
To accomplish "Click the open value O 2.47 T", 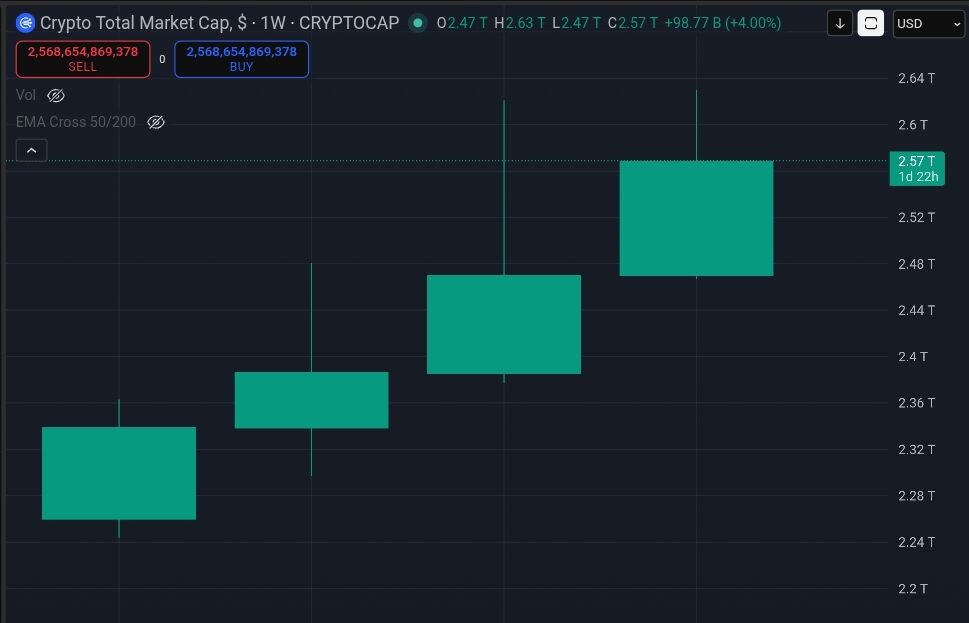I will click(462, 23).
